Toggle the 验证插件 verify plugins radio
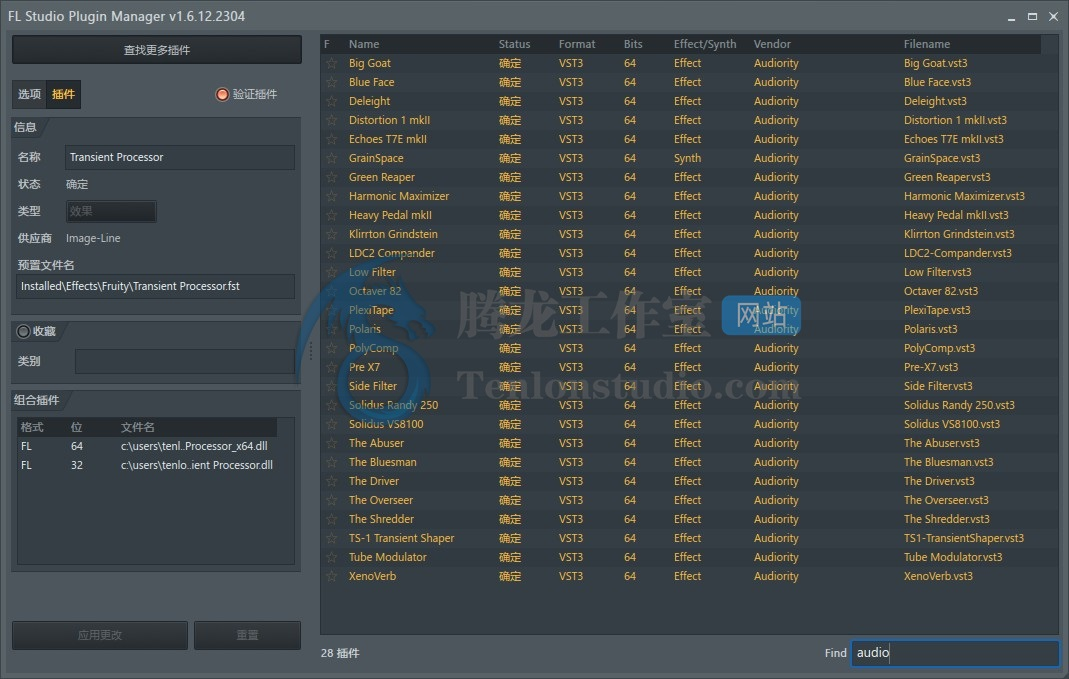This screenshot has height=679, width=1069. [222, 94]
